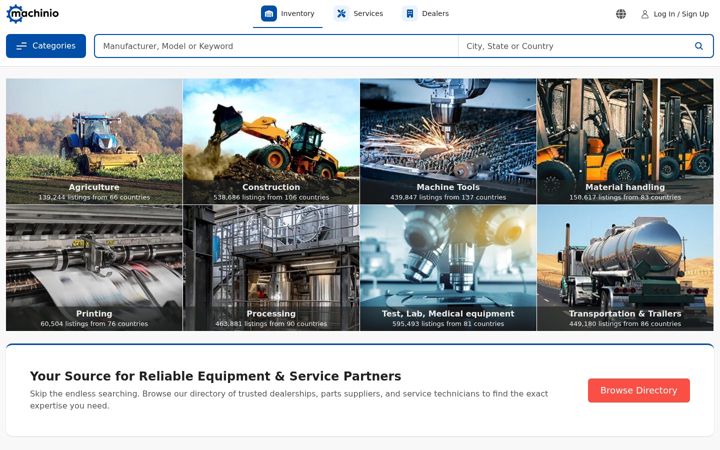Image resolution: width=720 pixels, height=450 pixels.
Task: Focus the City, State or Country field
Action: coord(576,46)
